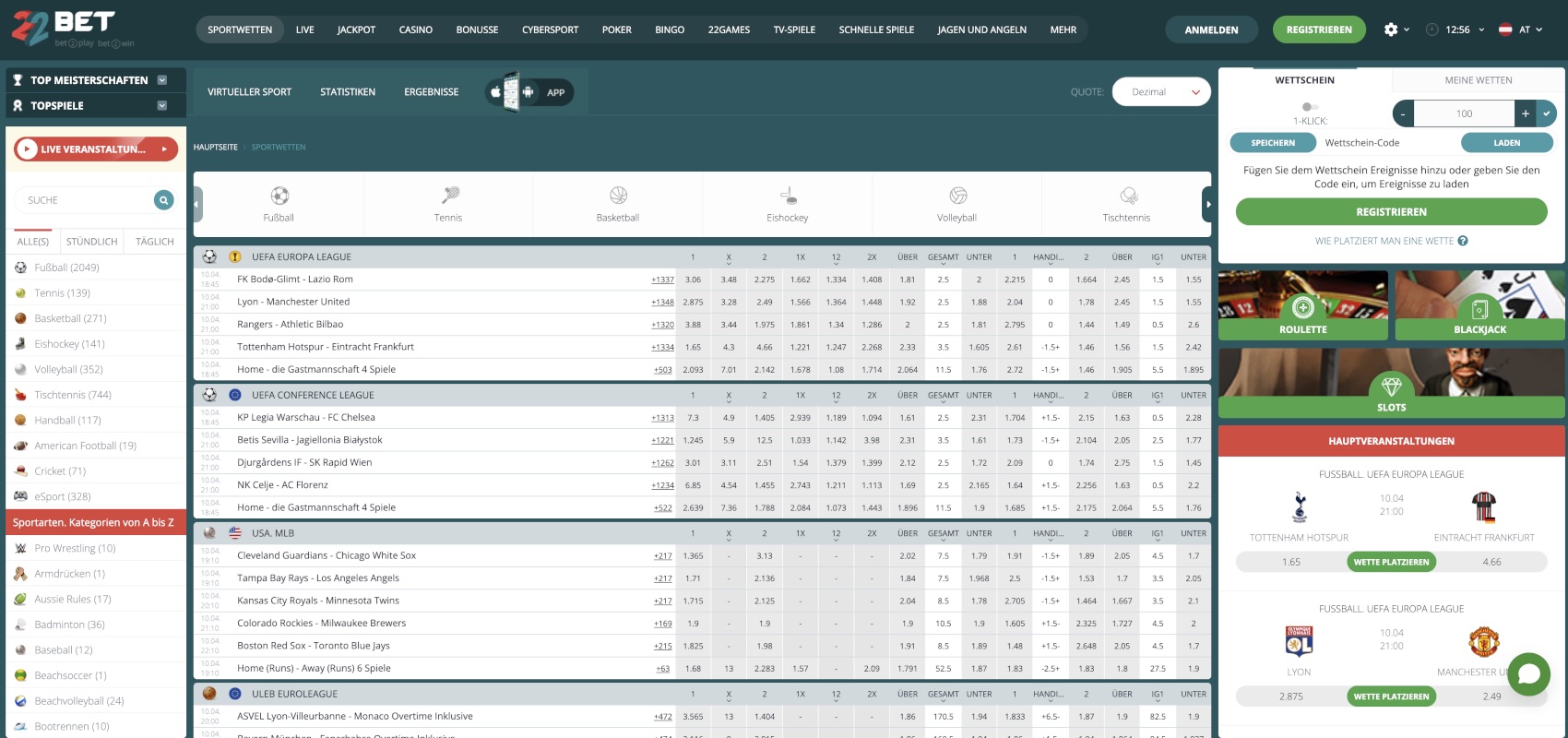Switch to the Täglich filter tab

[155, 242]
